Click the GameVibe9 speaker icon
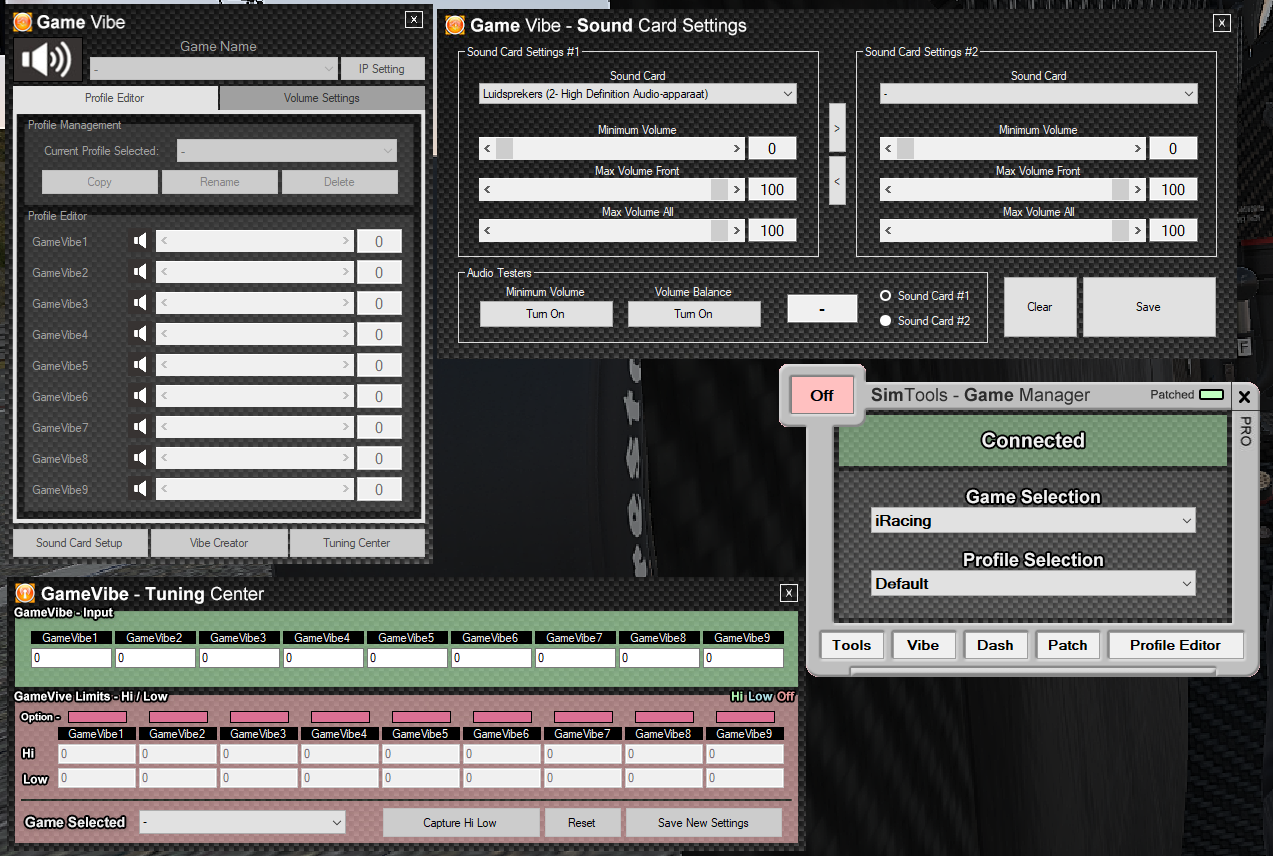 [140, 489]
